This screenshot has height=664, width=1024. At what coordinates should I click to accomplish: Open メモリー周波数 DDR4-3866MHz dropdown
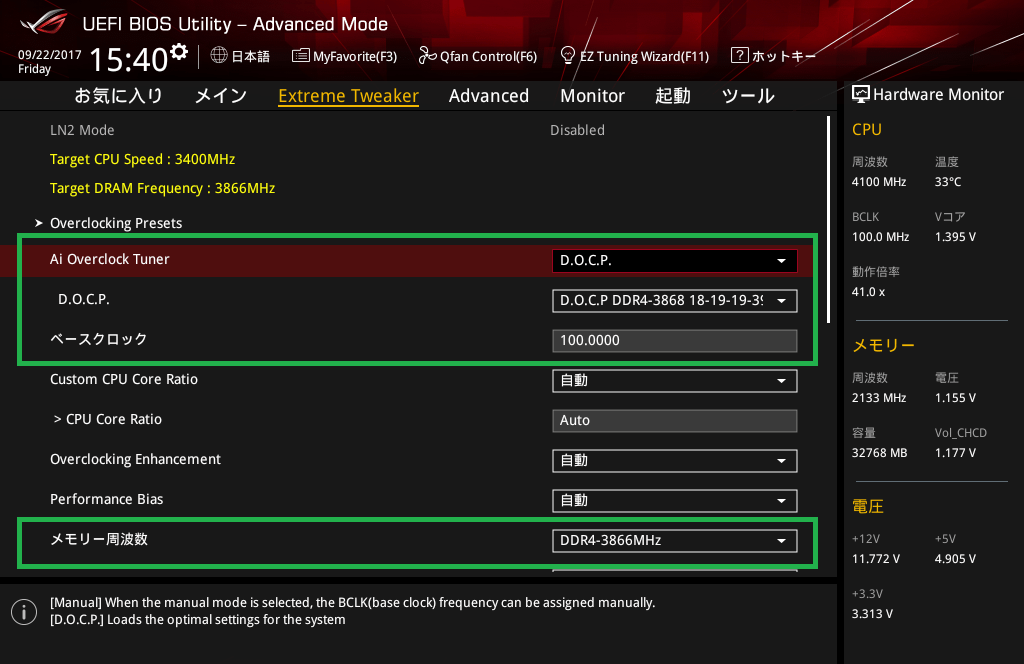[x=675, y=541]
